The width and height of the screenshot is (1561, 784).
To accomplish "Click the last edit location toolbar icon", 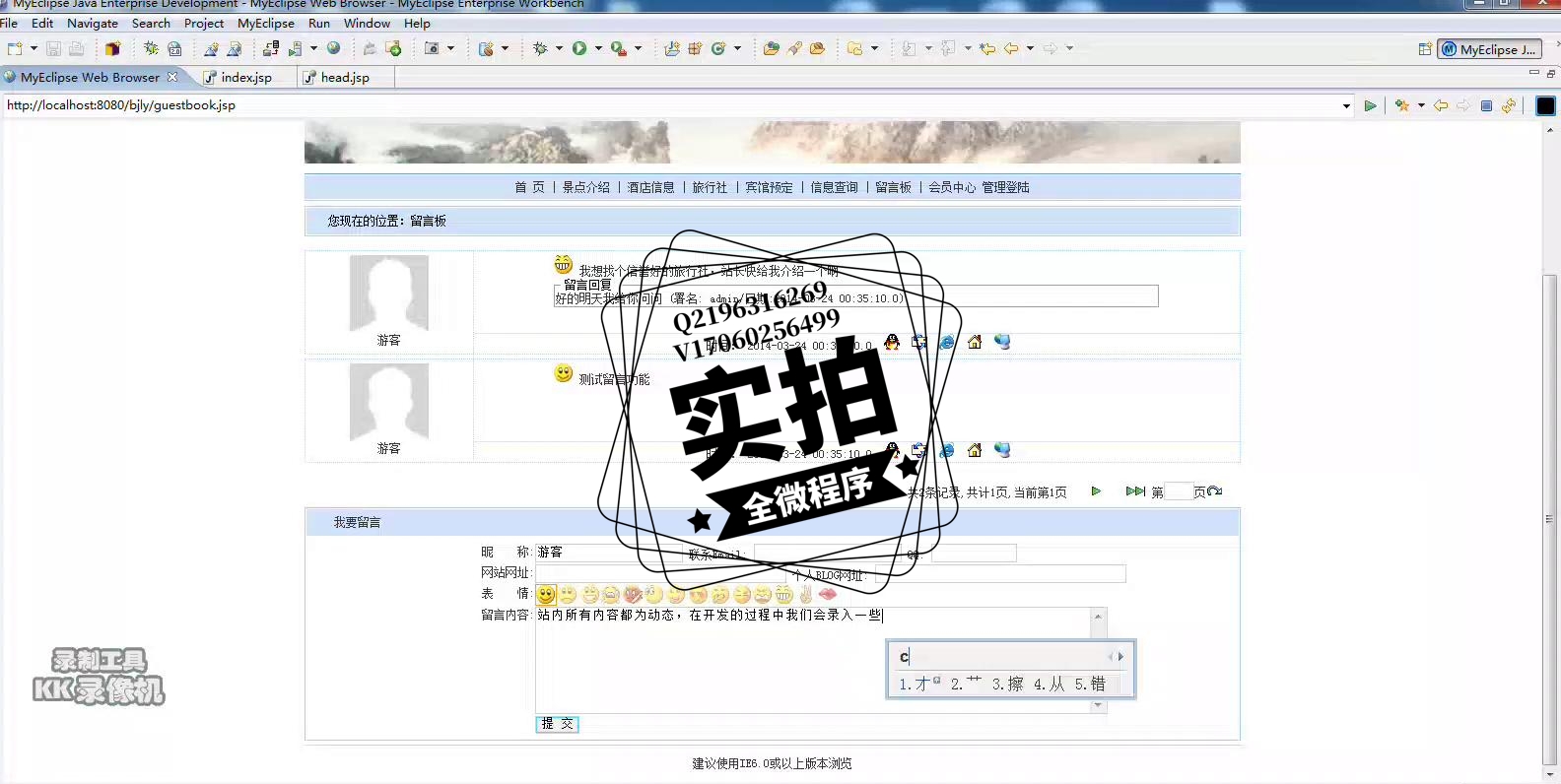I will [987, 48].
